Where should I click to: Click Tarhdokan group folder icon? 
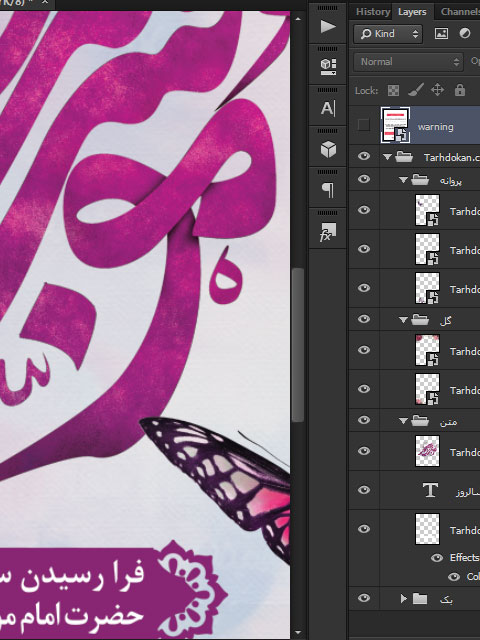pos(404,157)
